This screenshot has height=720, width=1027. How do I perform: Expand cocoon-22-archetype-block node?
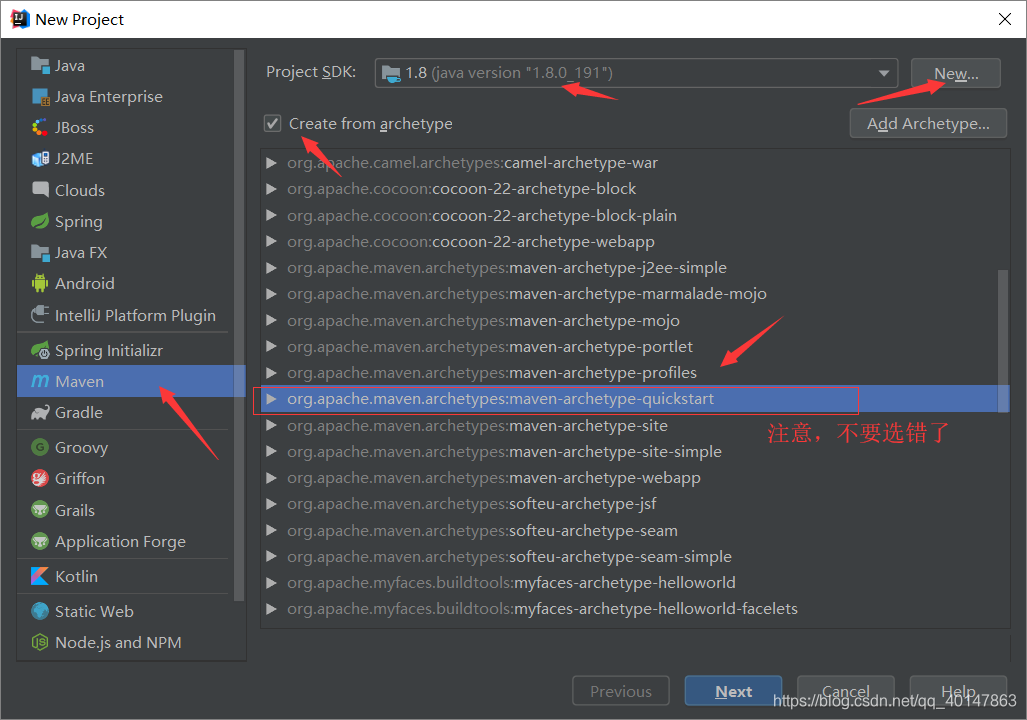[x=271, y=189]
